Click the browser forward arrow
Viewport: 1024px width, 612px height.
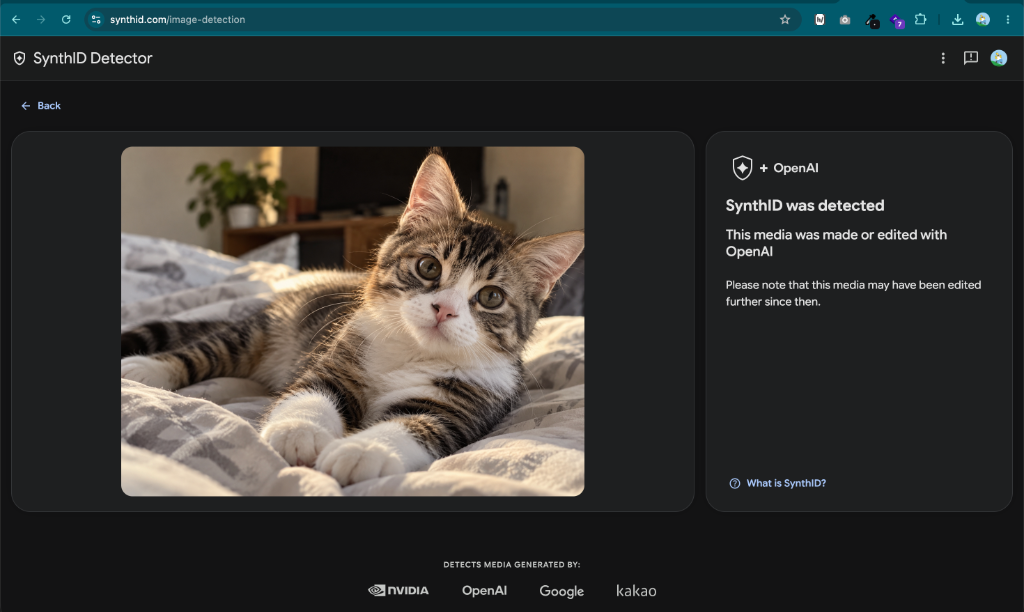click(x=41, y=20)
